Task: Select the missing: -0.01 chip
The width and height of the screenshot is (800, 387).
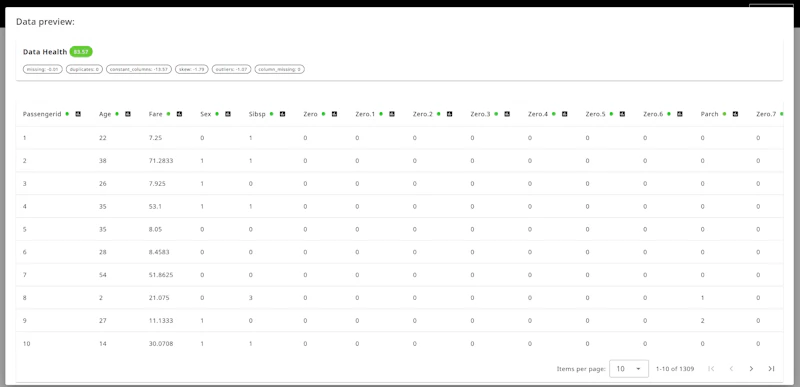Action: point(43,69)
